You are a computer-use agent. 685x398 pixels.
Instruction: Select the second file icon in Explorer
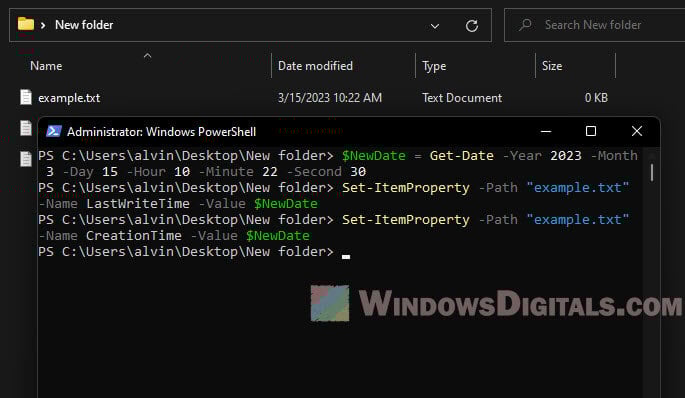tap(26, 128)
